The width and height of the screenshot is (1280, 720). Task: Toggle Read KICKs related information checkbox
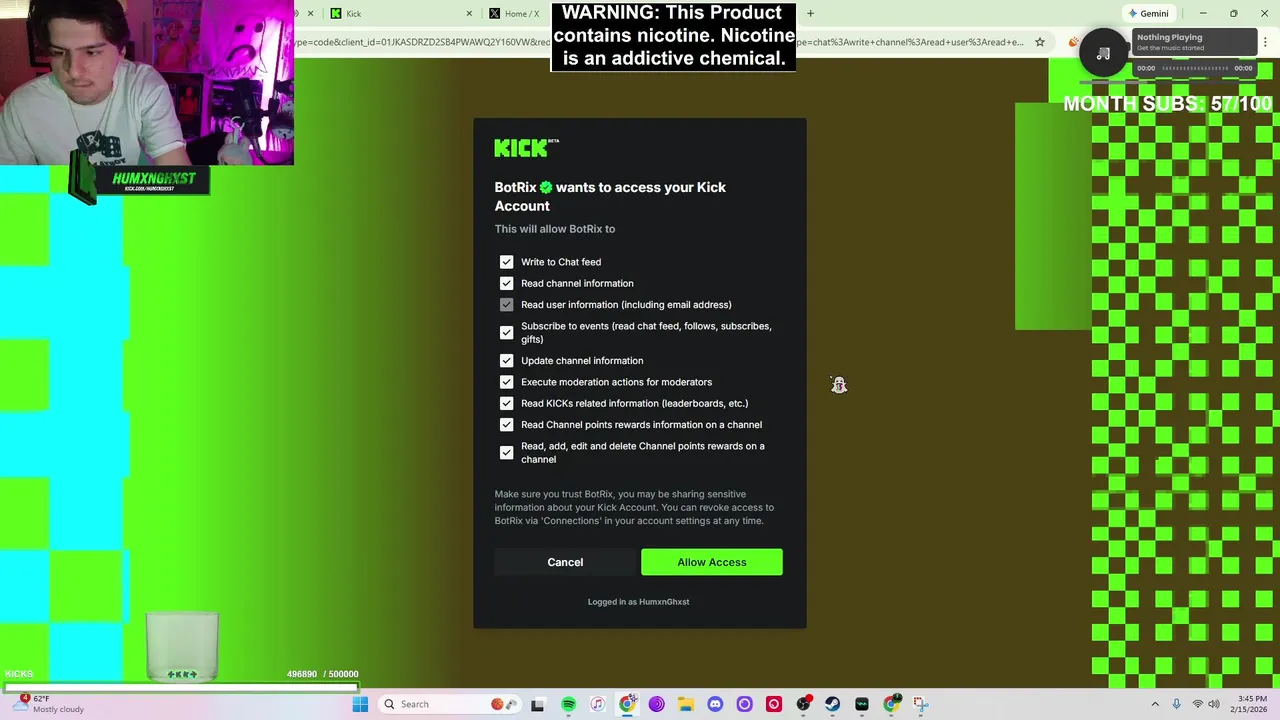point(506,403)
